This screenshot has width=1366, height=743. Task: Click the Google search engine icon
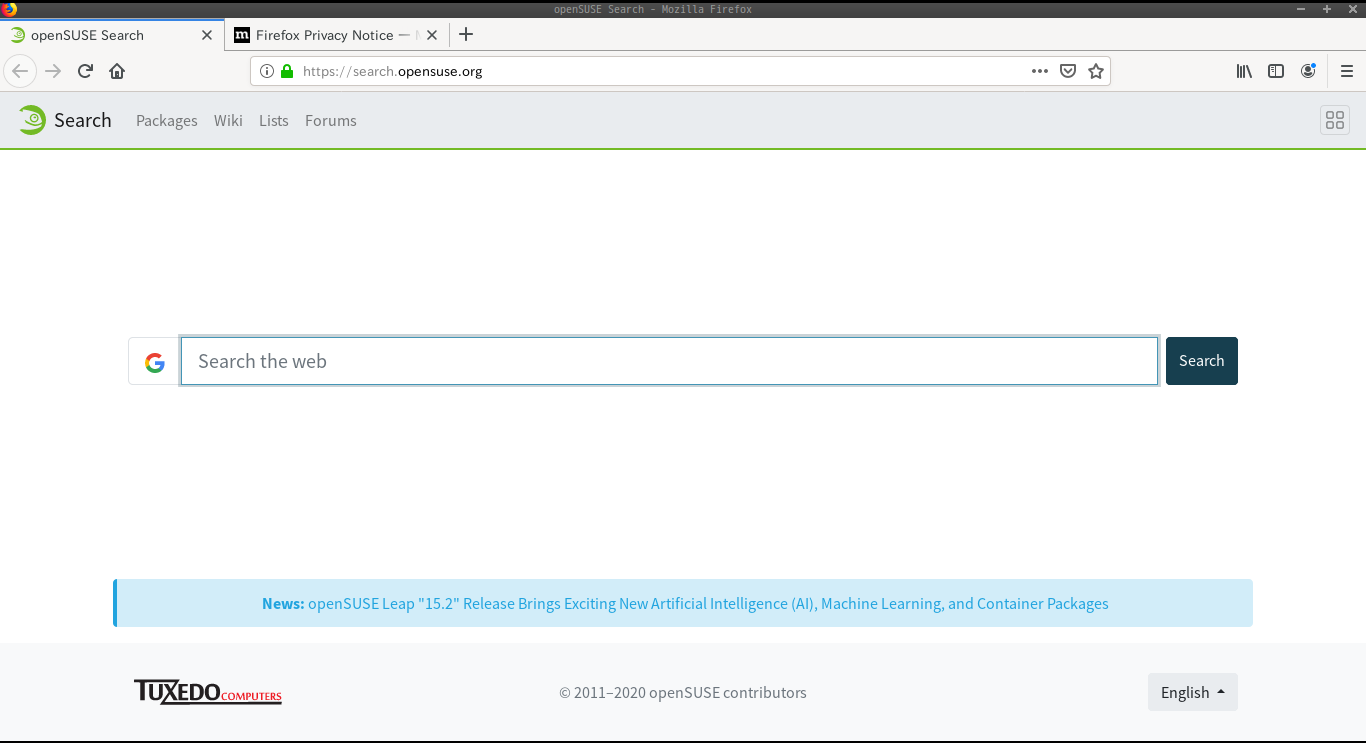[154, 362]
